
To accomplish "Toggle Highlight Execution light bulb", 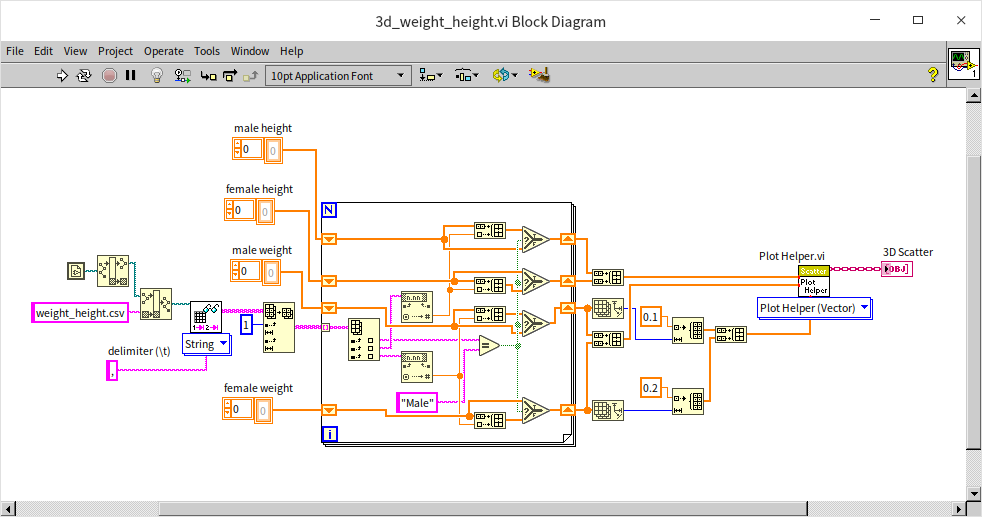I will (156, 75).
